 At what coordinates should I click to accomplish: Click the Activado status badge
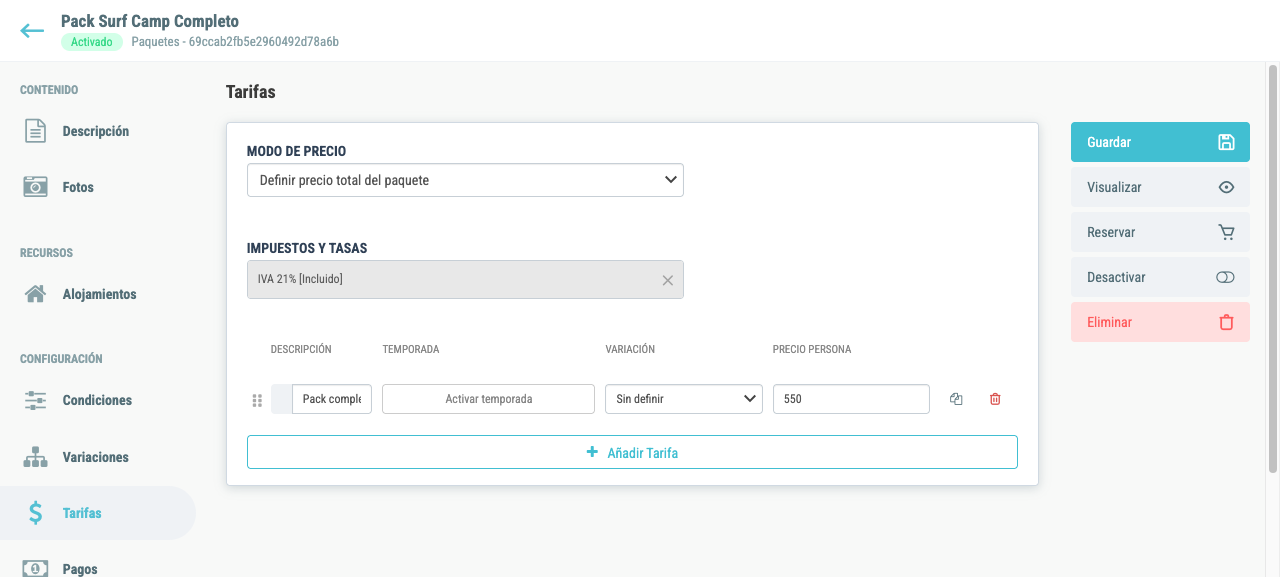coord(91,42)
